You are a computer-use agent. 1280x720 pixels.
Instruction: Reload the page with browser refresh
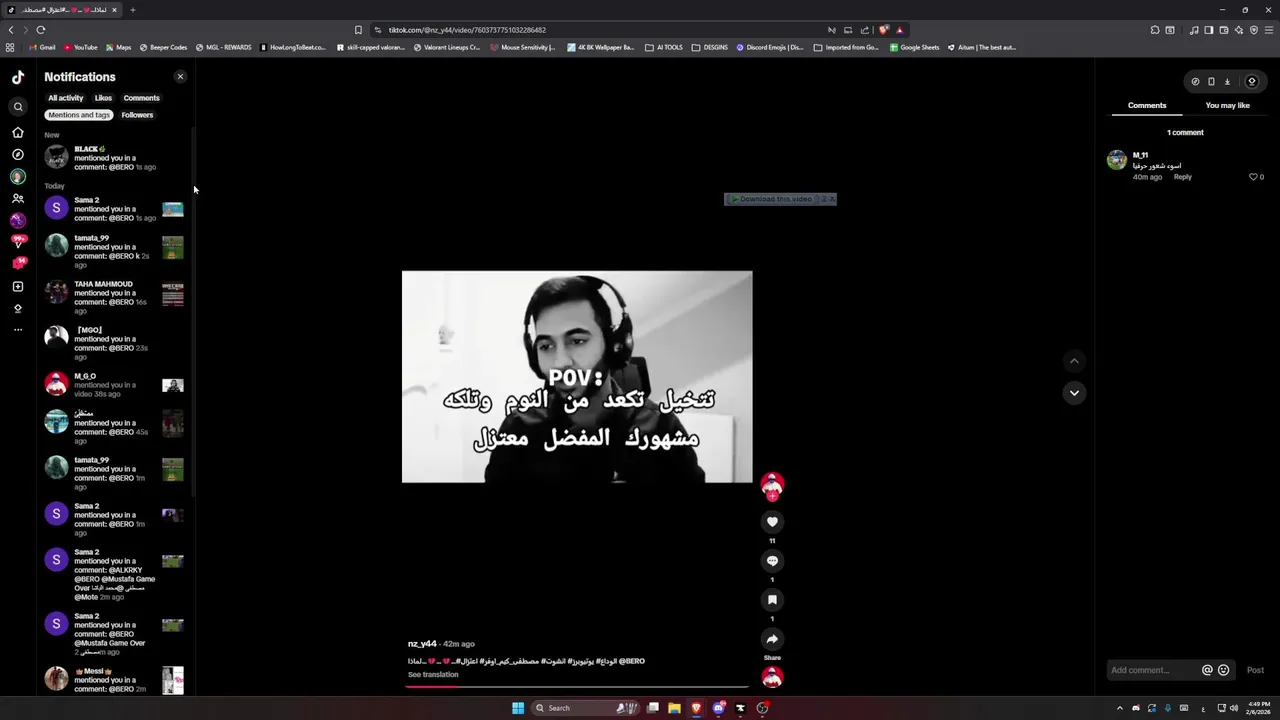(41, 30)
